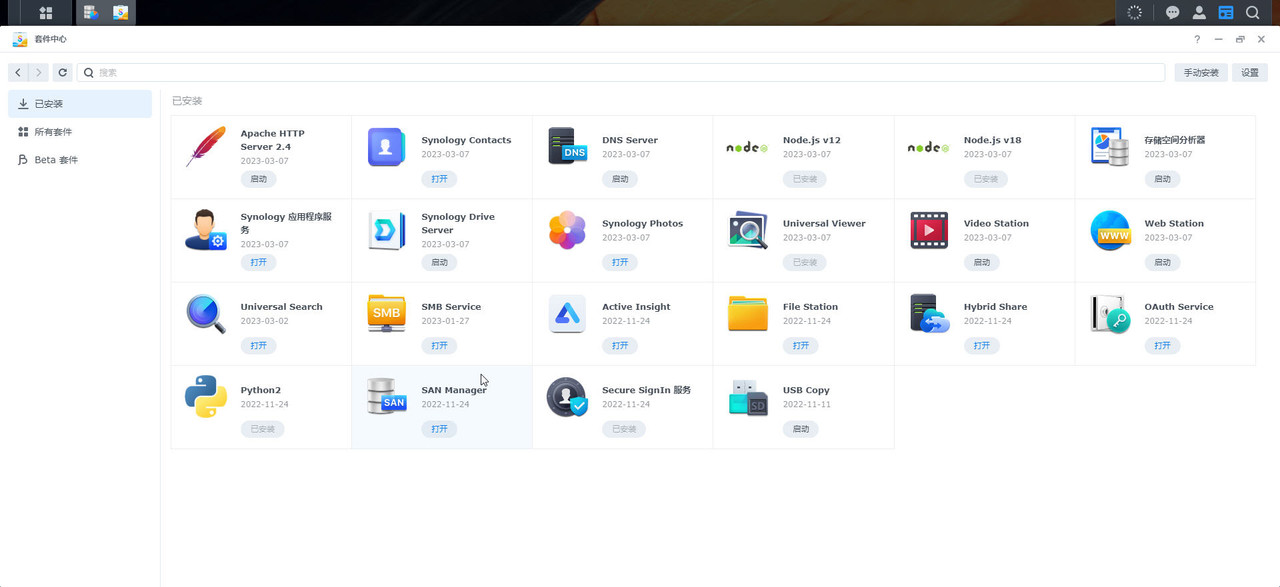Click 打开 under OAuth Service
This screenshot has width=1280, height=587.
click(1162, 345)
